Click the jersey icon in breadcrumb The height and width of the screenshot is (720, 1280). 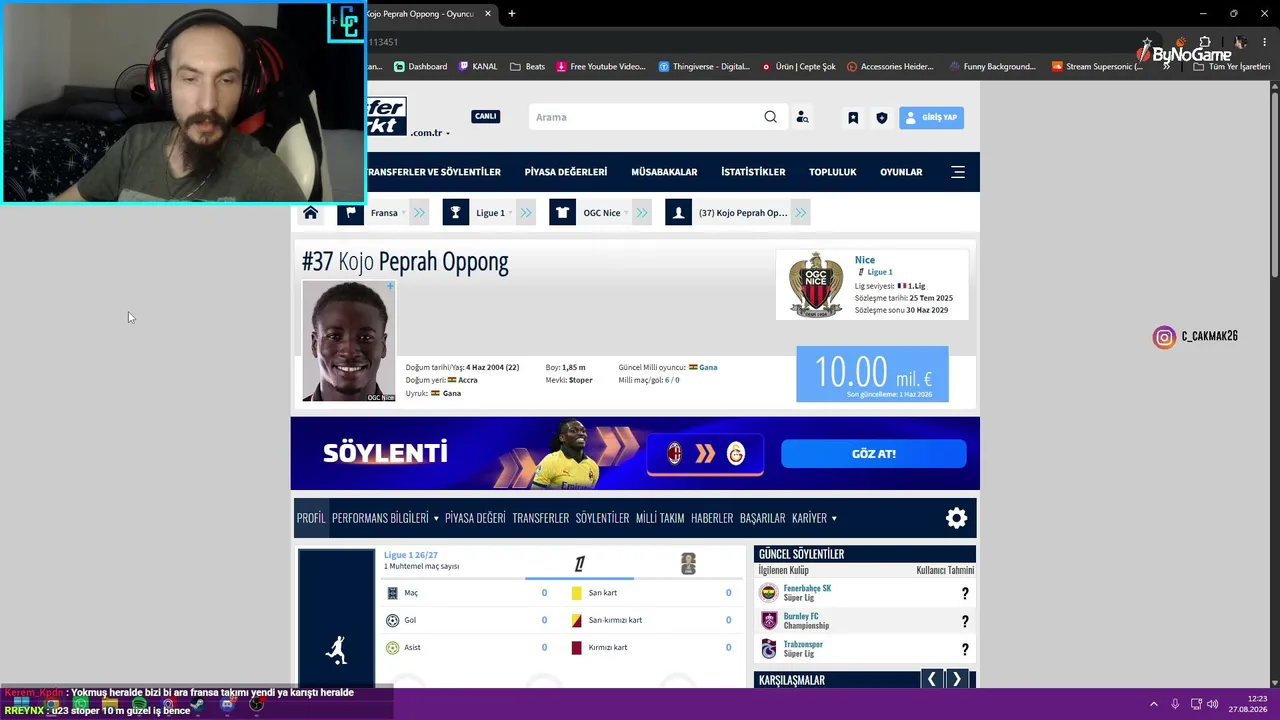(562, 213)
